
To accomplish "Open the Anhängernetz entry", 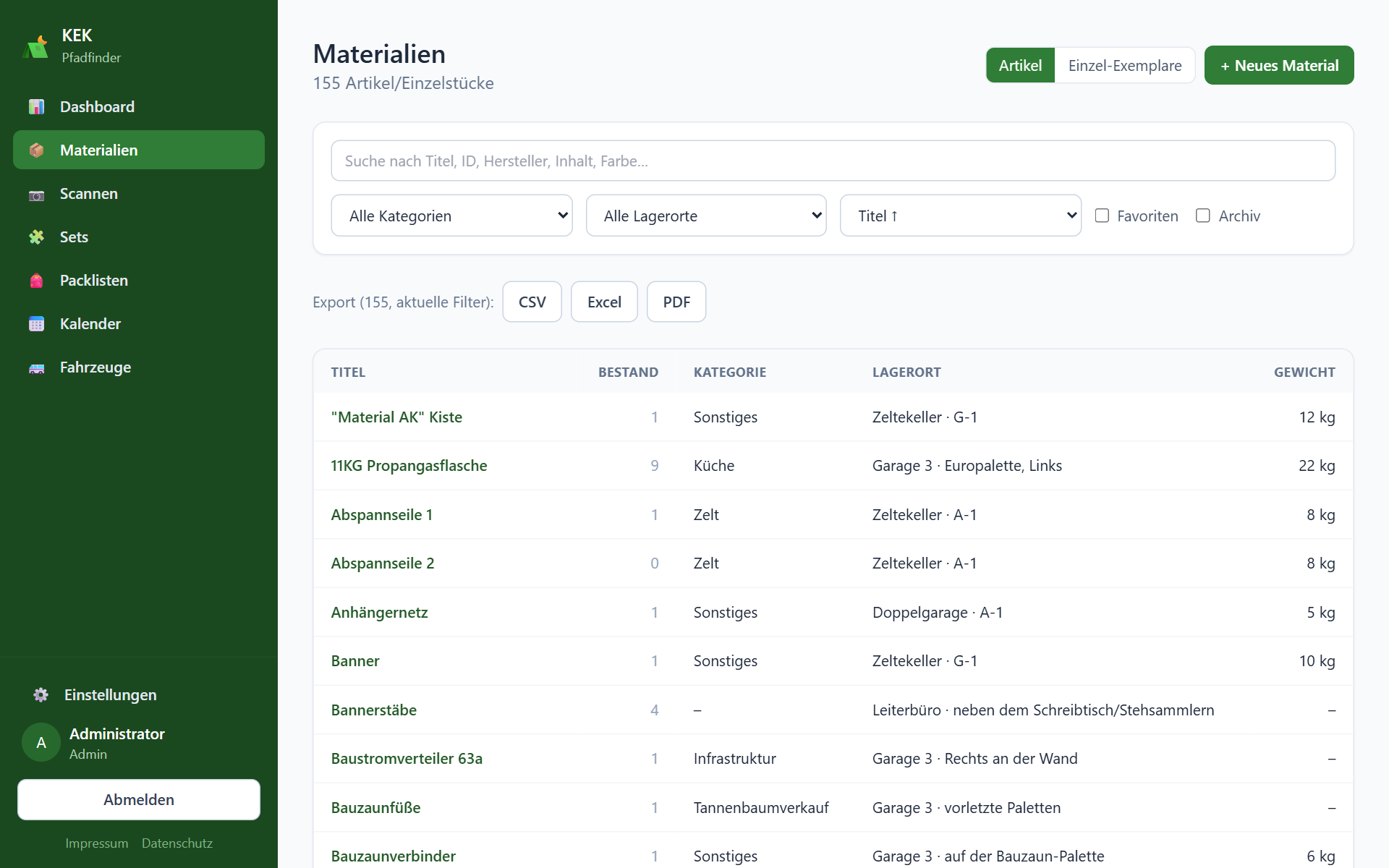I will (379, 613).
